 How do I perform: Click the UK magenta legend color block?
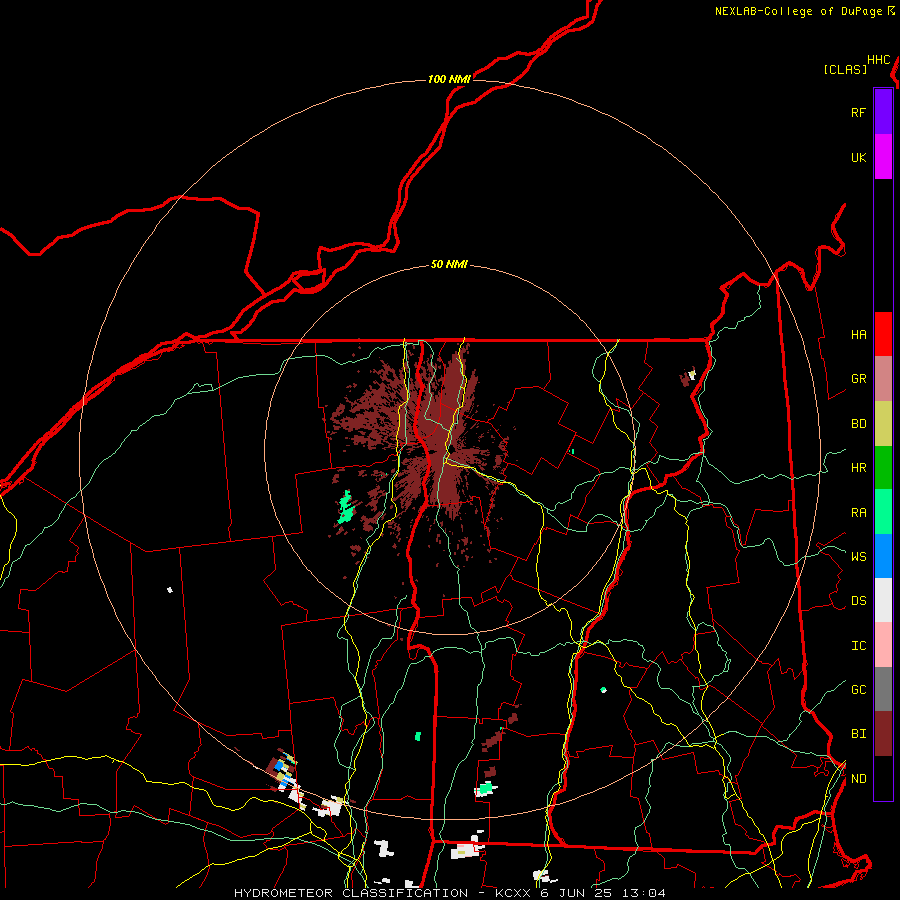tap(883, 157)
